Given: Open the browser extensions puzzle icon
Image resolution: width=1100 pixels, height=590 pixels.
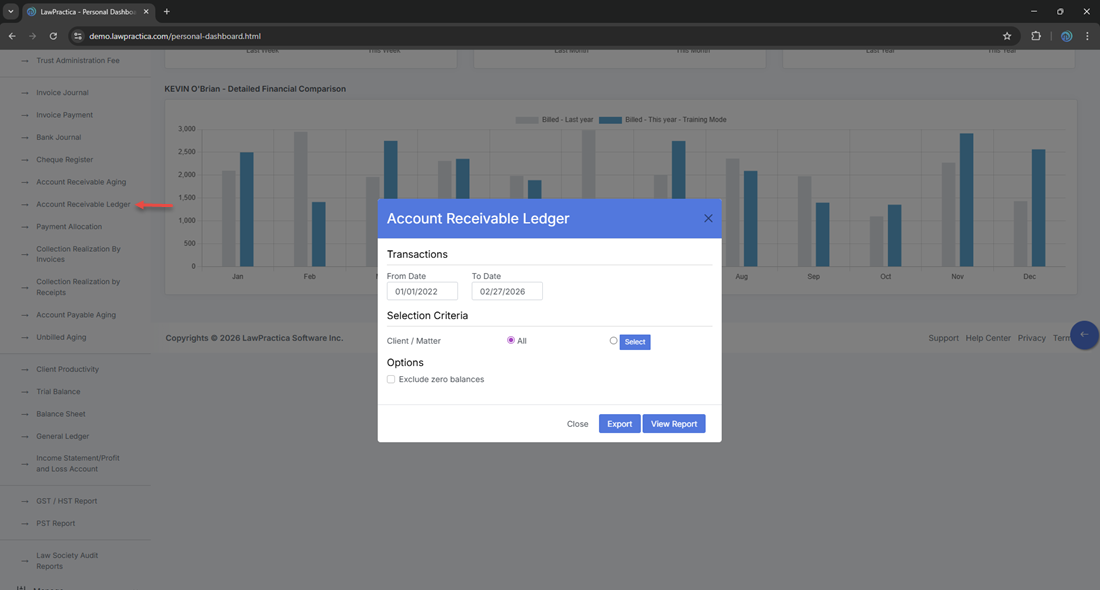Looking at the screenshot, I should (x=1036, y=36).
